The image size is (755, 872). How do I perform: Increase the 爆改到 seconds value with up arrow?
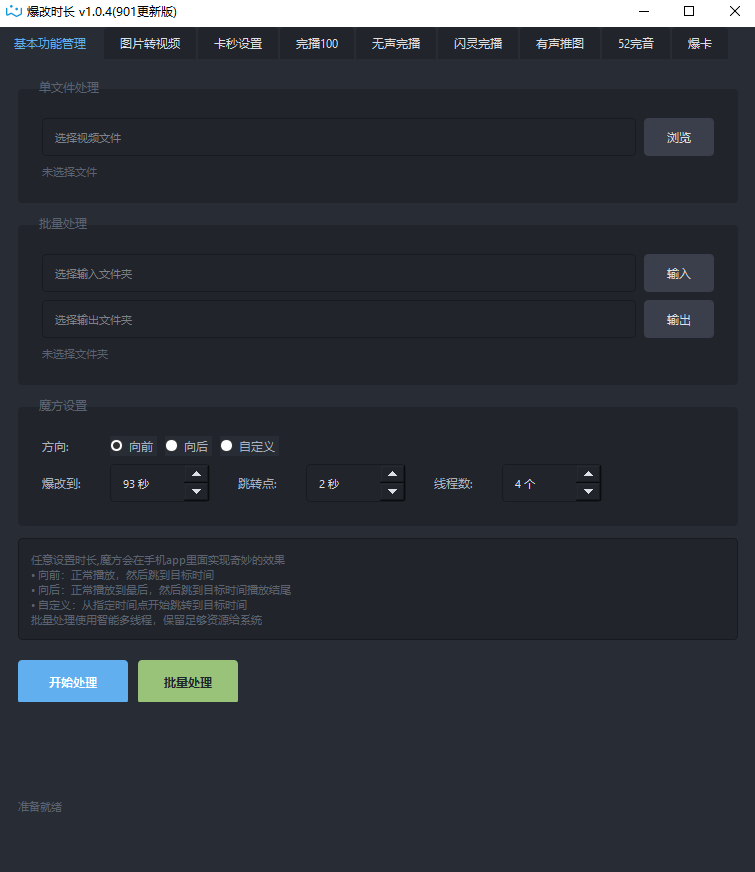(197, 475)
